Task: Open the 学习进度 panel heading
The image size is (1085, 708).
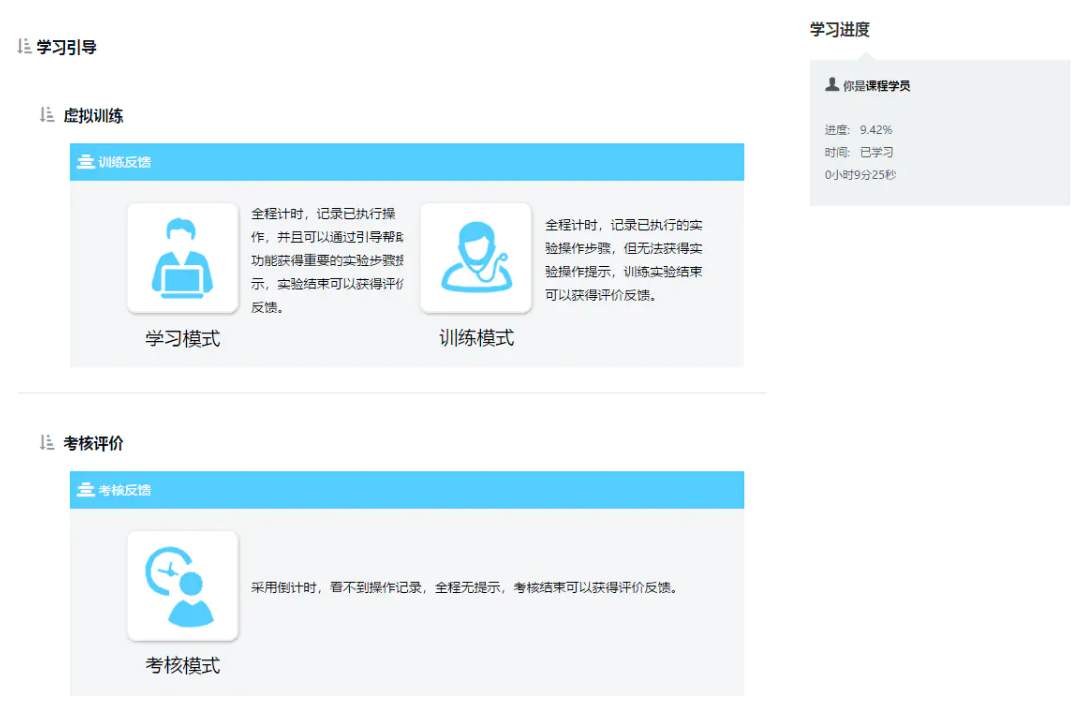Action: pyautogui.click(x=839, y=29)
